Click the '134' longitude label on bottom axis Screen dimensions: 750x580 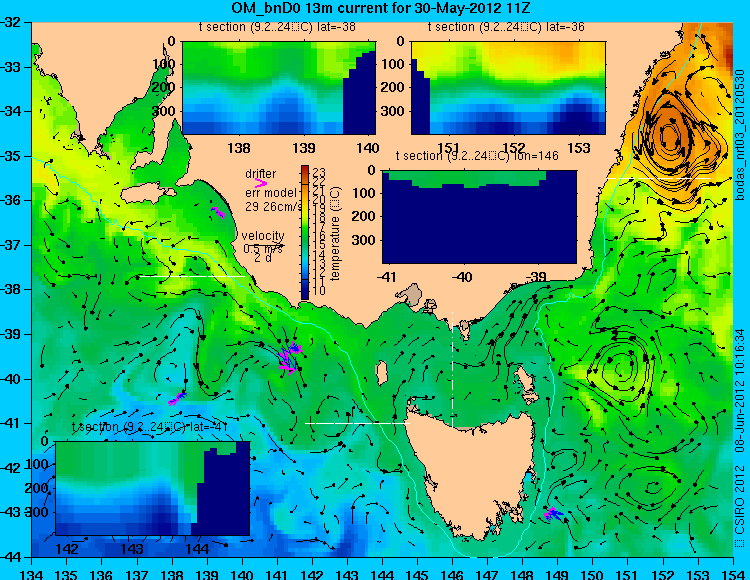pos(32,574)
